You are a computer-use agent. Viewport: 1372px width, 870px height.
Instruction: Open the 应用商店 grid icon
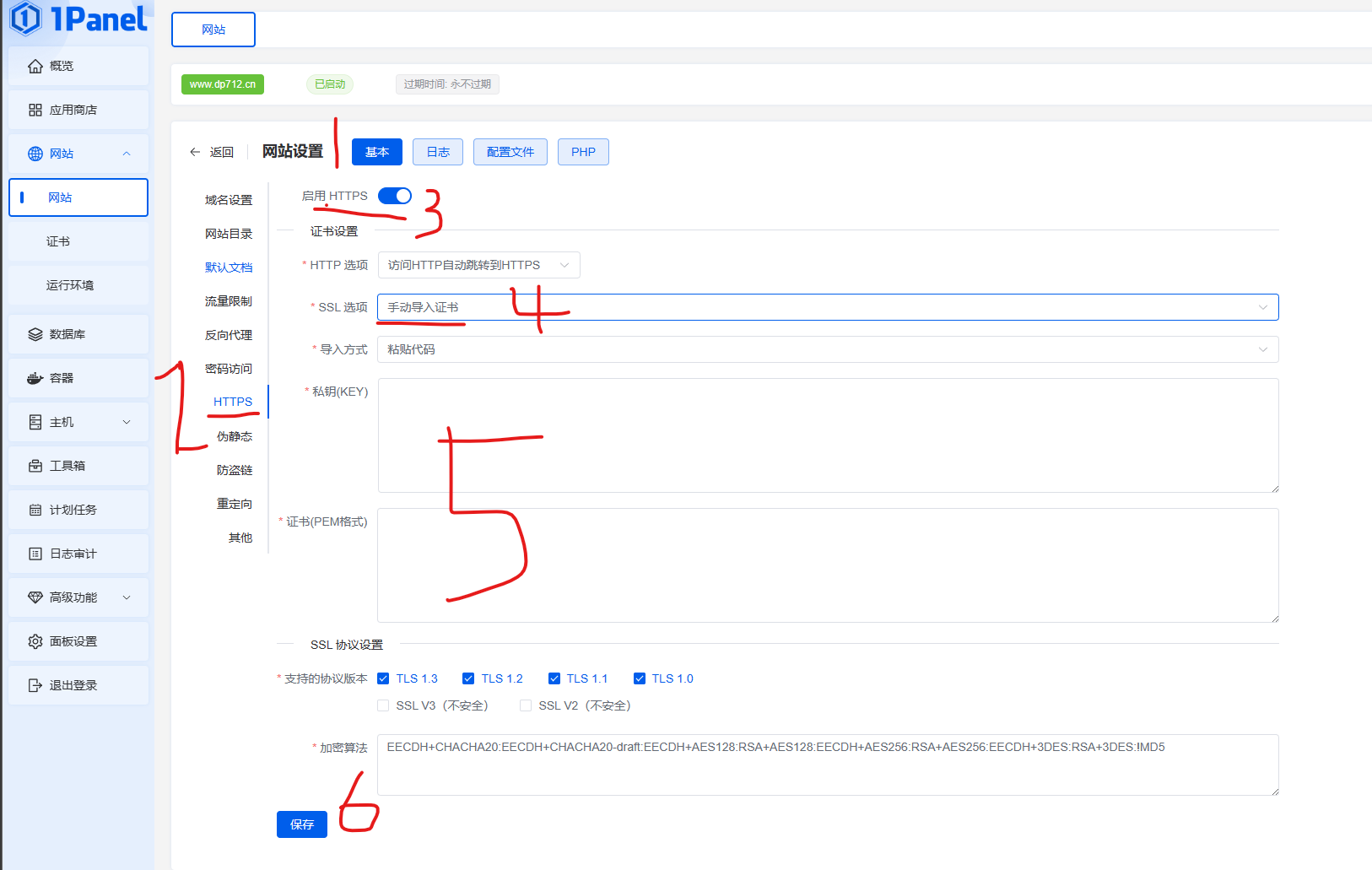(x=35, y=110)
